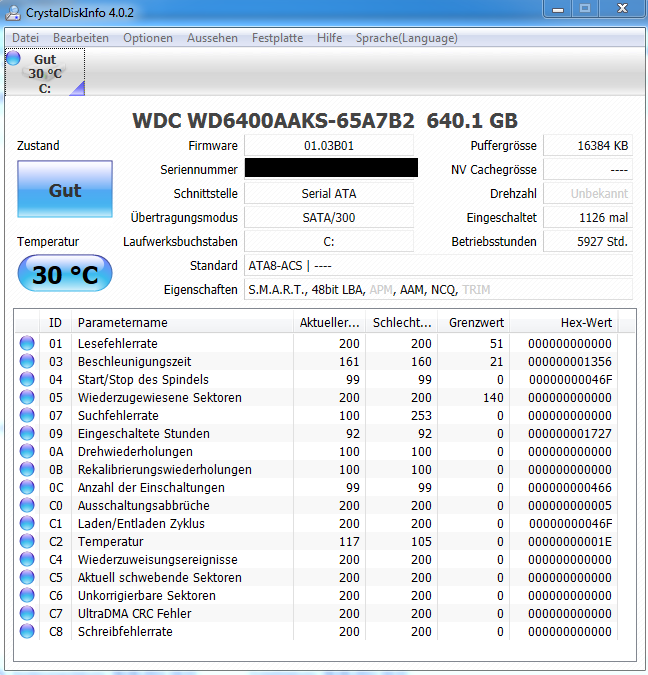Click hex value 00000000001E
Image resolution: width=648 pixels, height=675 pixels.
[570, 542]
